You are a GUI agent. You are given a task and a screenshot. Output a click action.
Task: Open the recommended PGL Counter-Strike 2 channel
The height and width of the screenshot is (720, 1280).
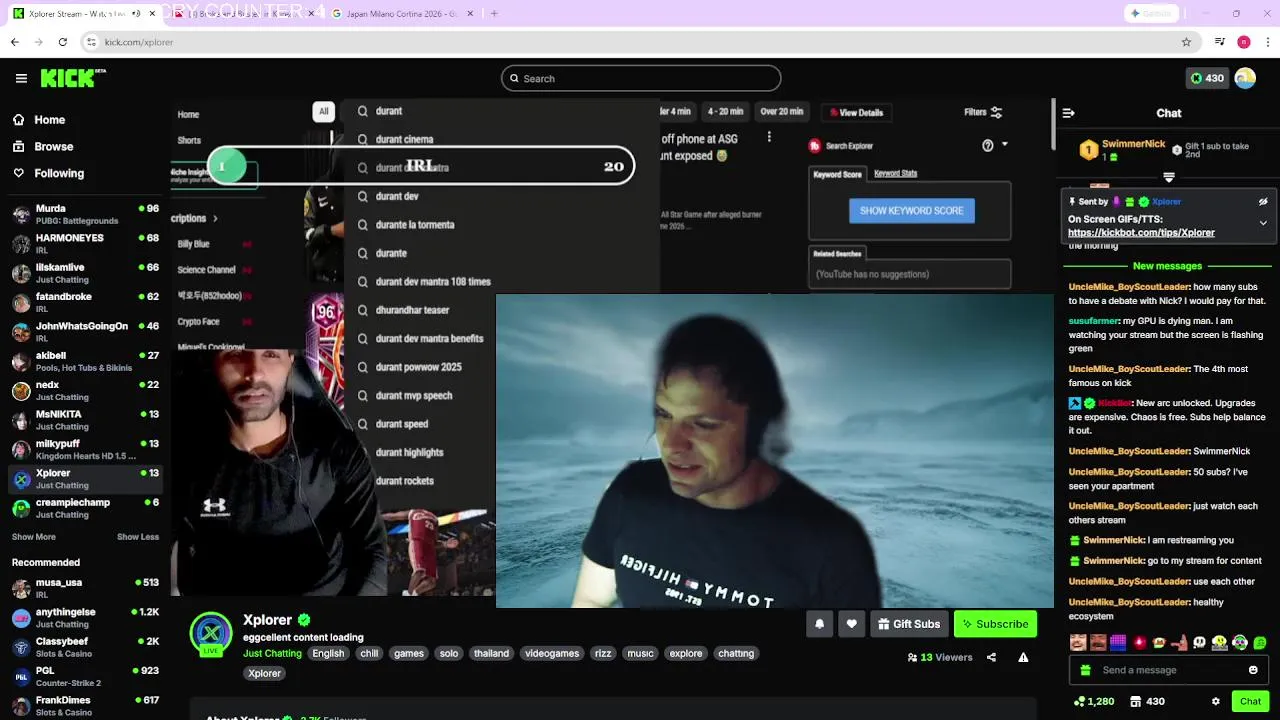(x=85, y=676)
